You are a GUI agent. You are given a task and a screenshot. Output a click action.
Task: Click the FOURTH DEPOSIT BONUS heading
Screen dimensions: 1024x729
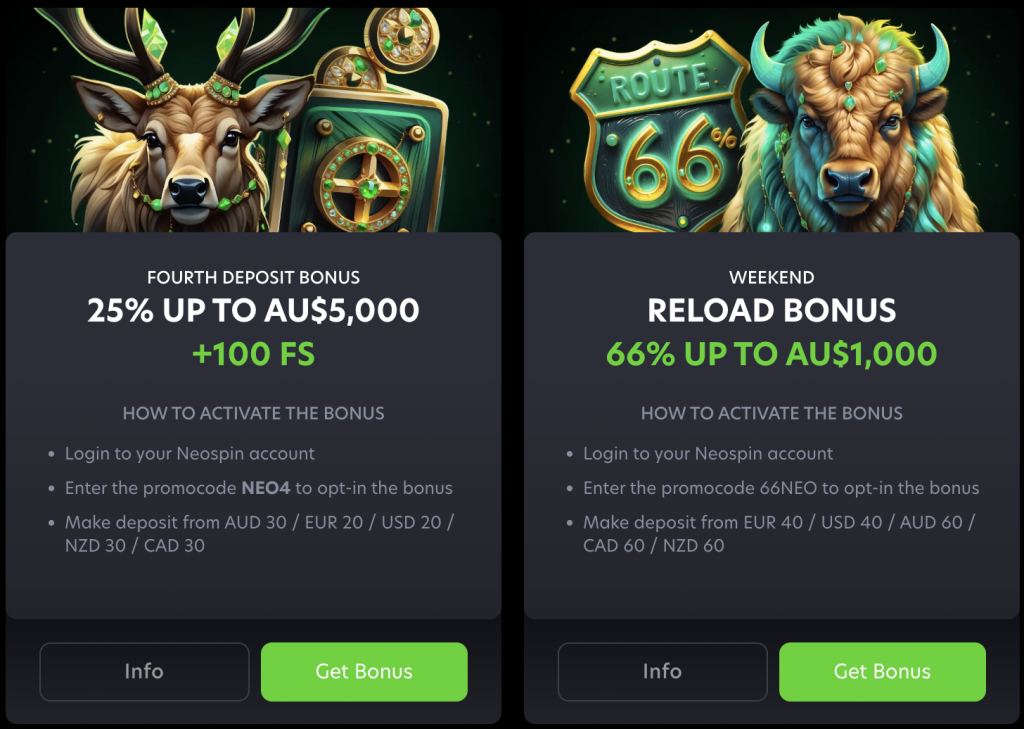tap(253, 278)
